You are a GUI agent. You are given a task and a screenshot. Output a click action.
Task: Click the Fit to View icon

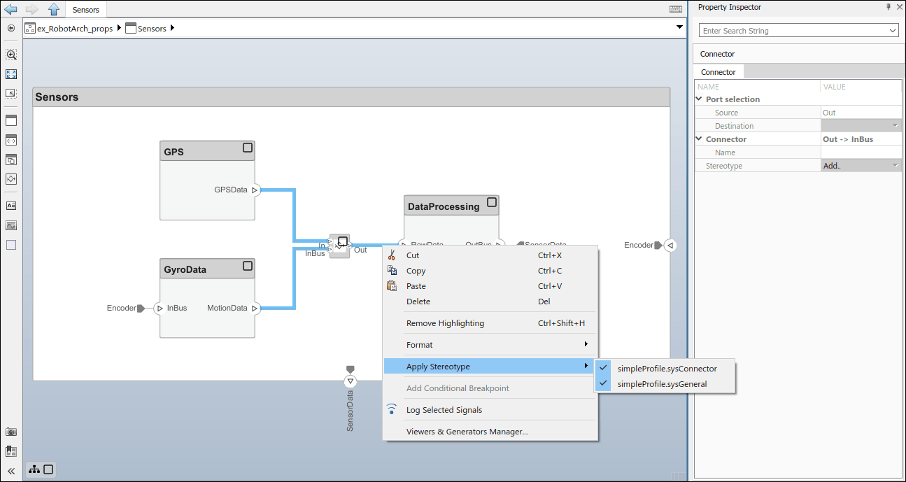pos(11,75)
